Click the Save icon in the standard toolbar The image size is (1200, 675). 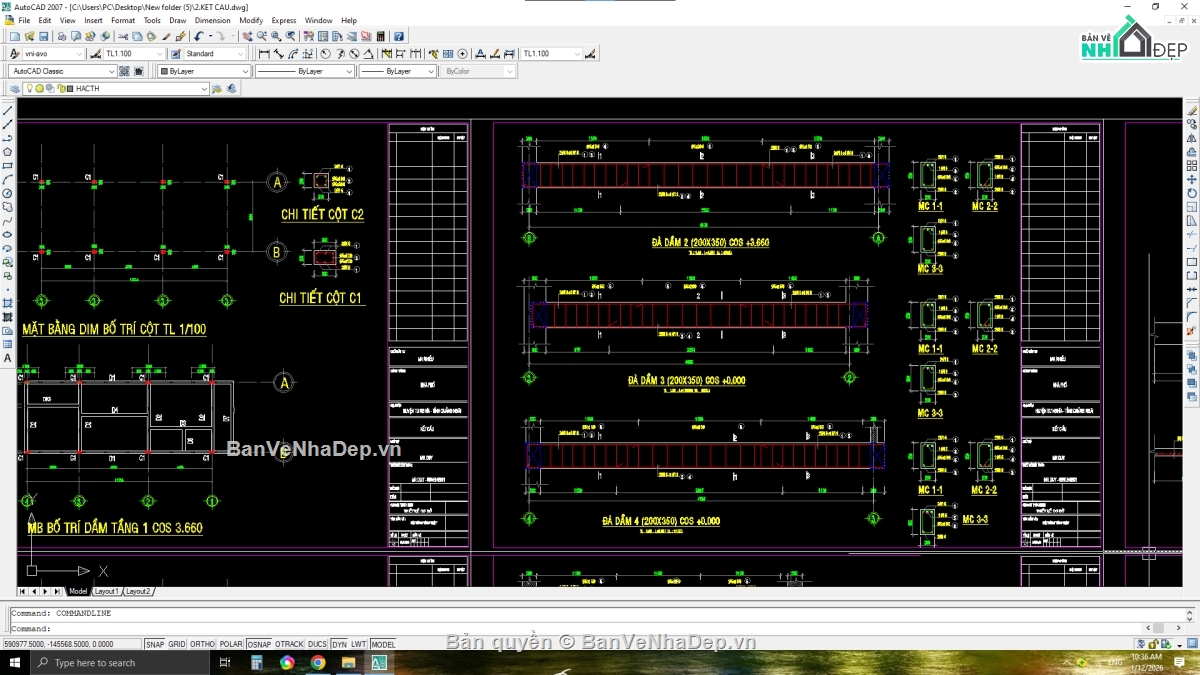pos(43,36)
